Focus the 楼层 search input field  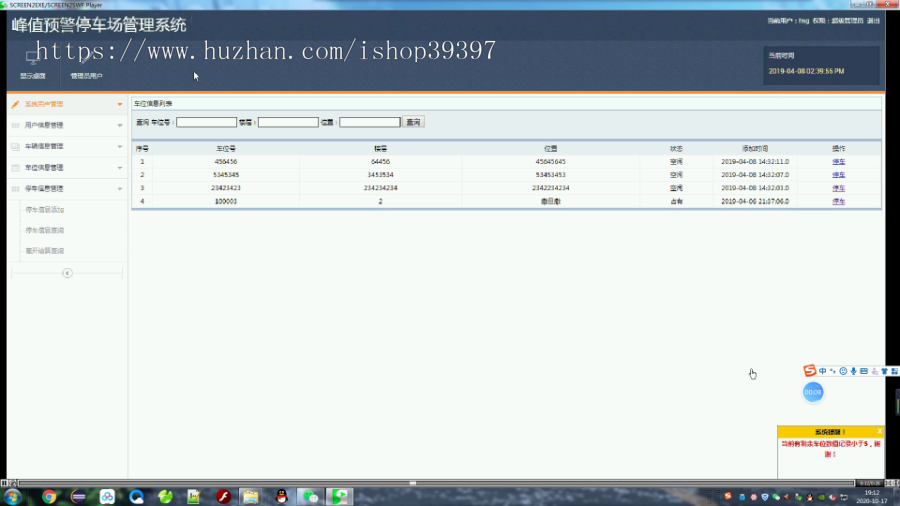pos(288,122)
